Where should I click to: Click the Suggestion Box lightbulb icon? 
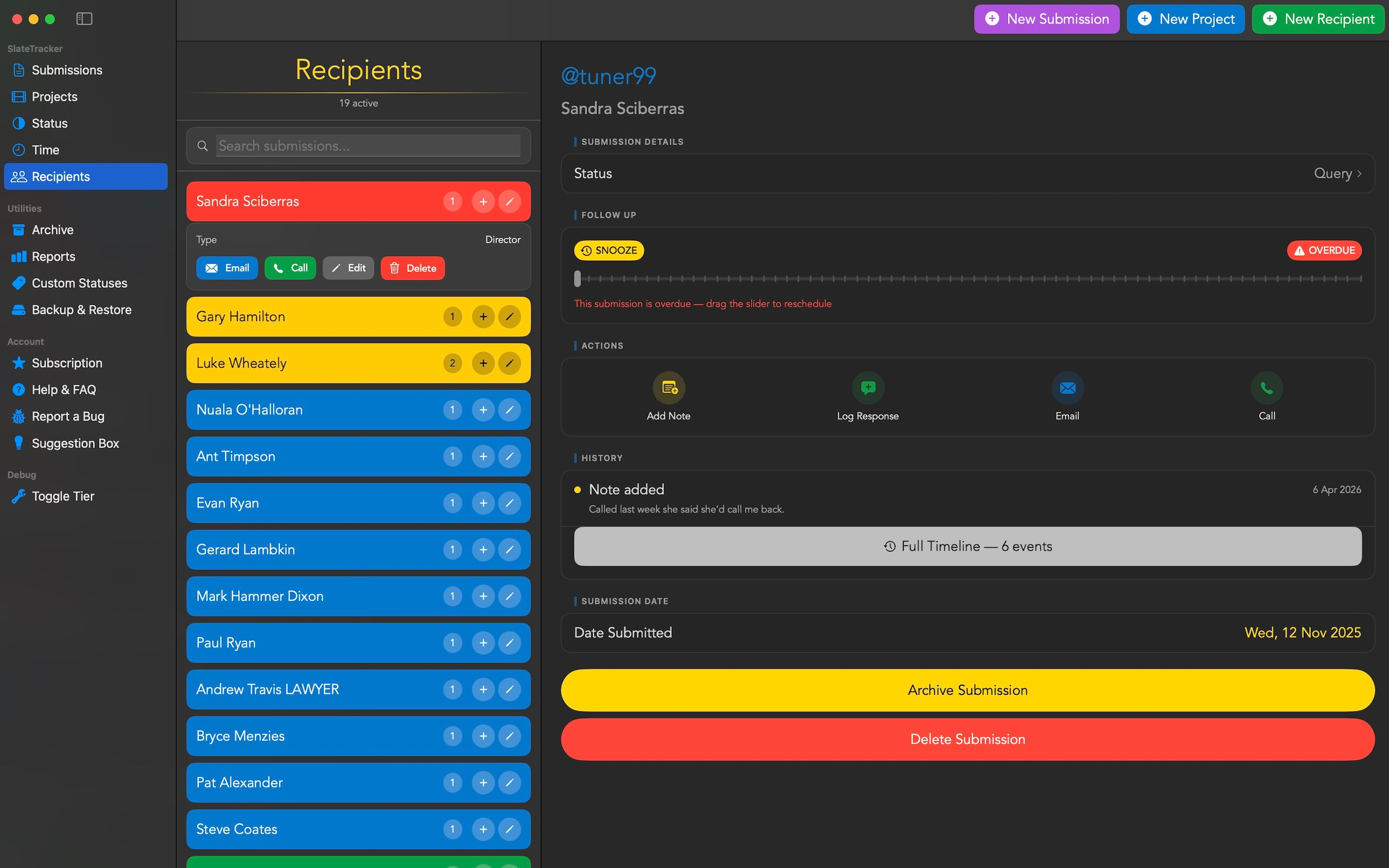tap(19, 443)
